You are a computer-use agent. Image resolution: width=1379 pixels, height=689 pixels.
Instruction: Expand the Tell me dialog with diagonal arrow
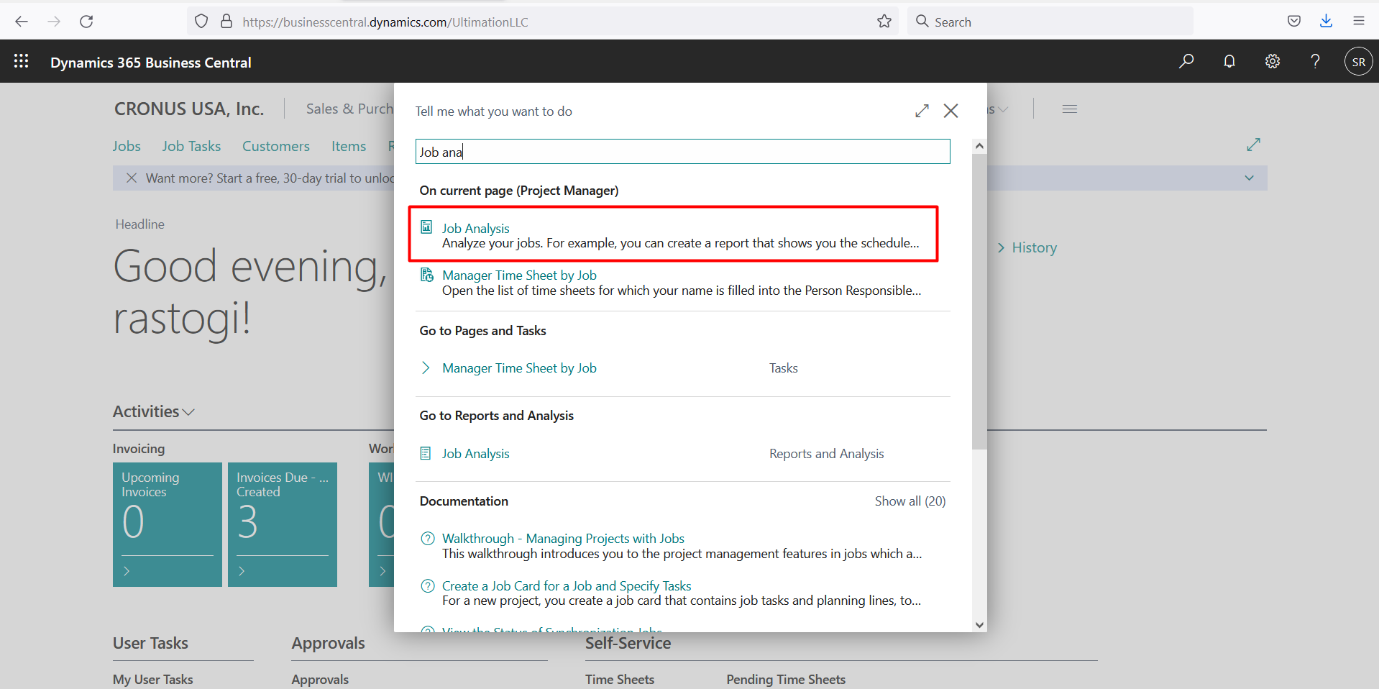(x=921, y=110)
